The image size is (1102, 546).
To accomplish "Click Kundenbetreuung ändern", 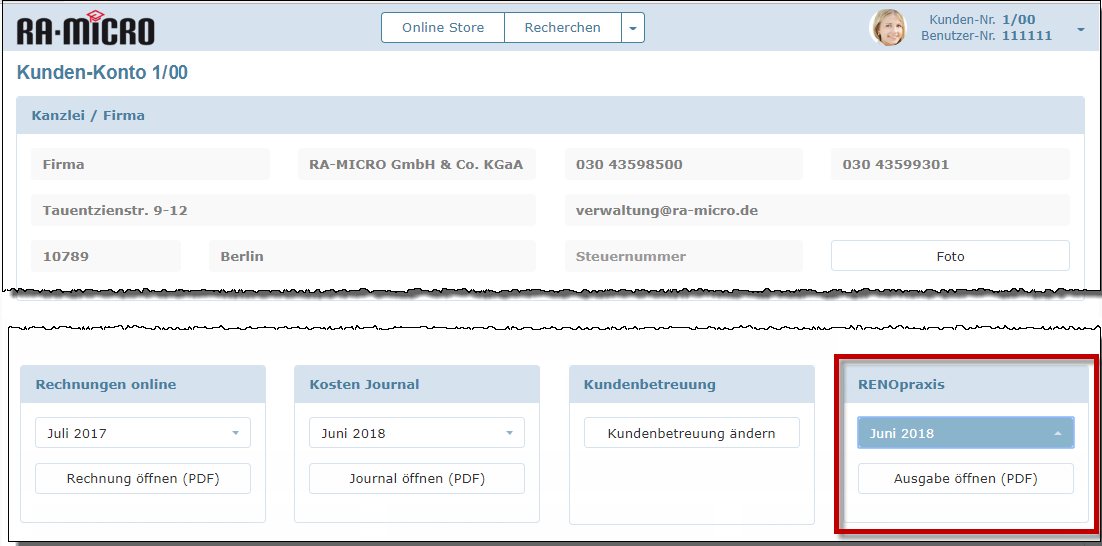I will coord(692,433).
